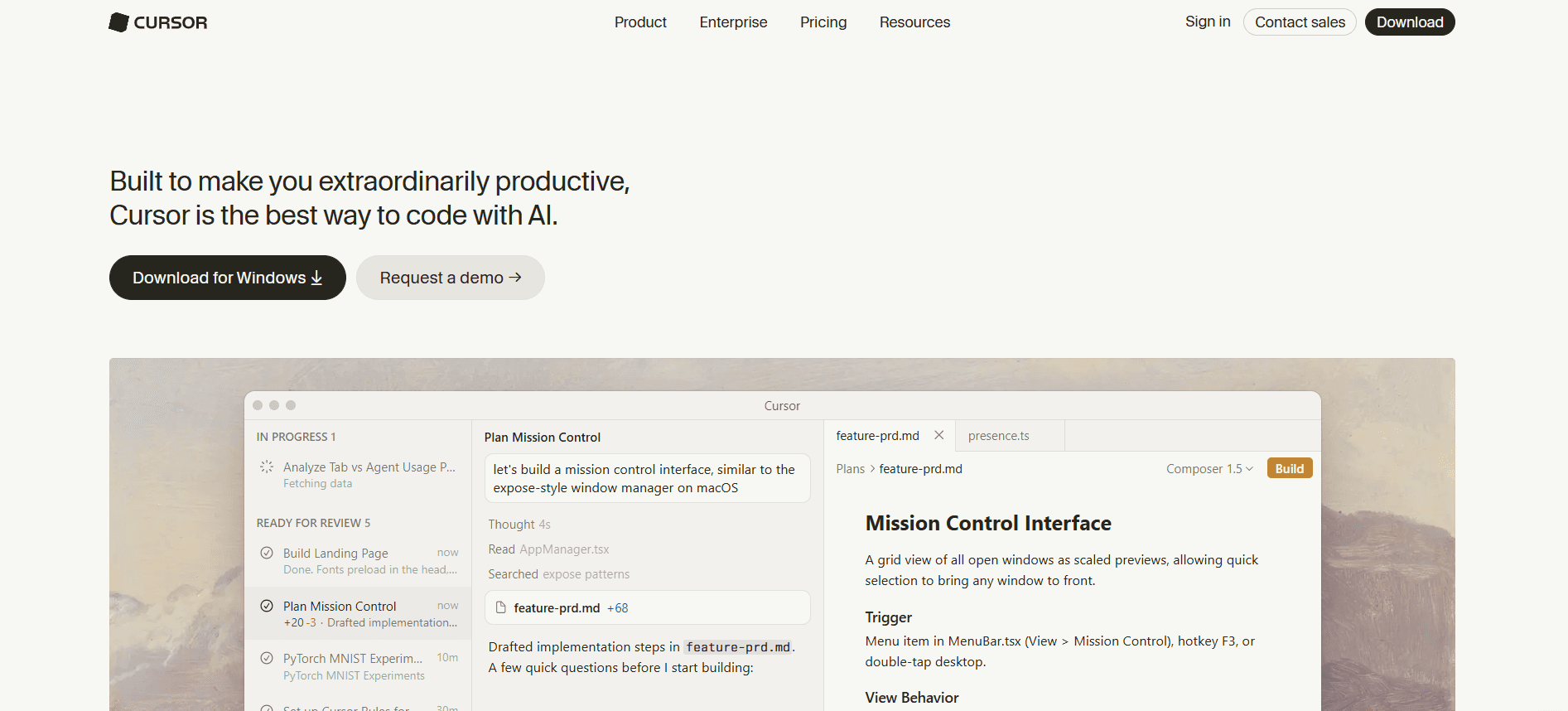Open the Enterprise menu
Screen dimensions: 1568x711
[x=733, y=22]
